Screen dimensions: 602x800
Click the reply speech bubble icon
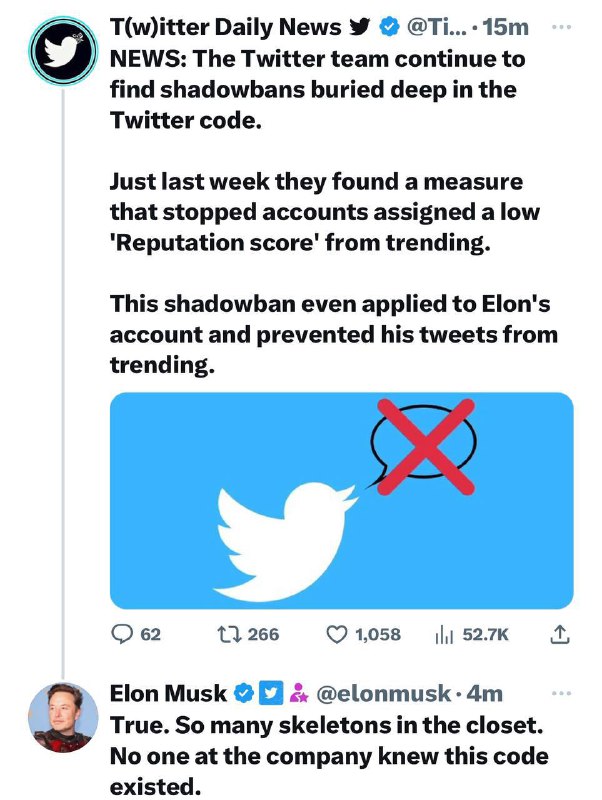pos(123,634)
